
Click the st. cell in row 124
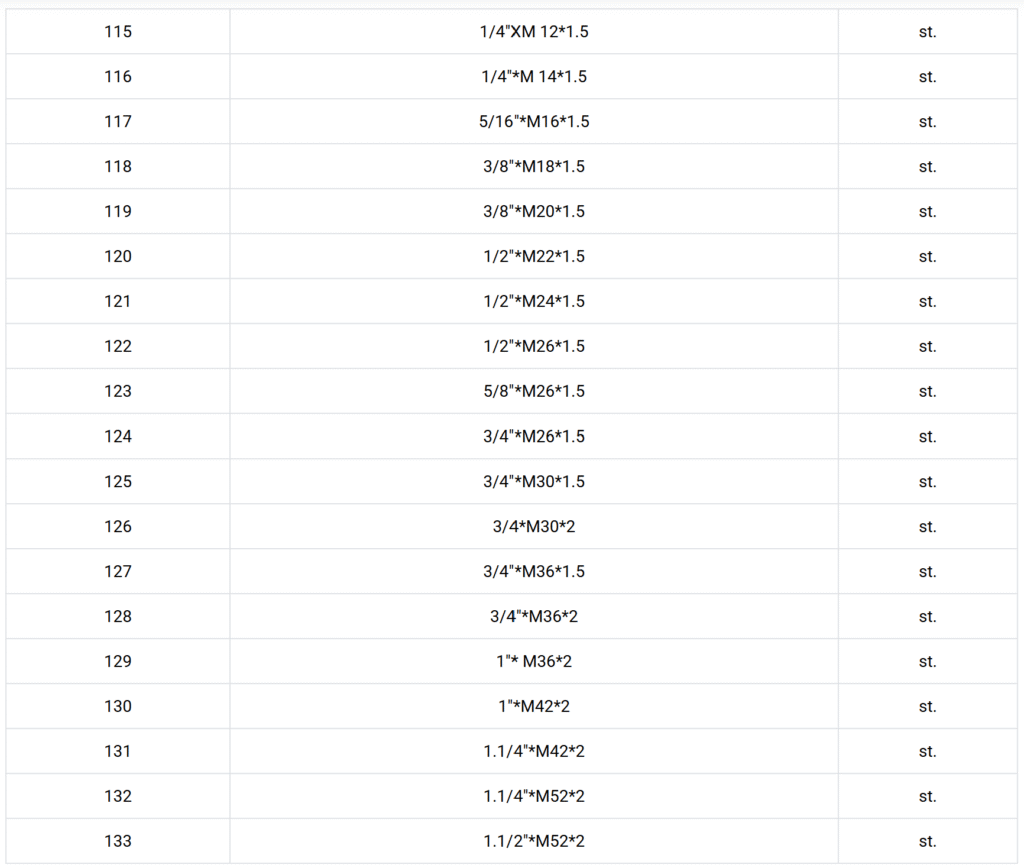927,437
